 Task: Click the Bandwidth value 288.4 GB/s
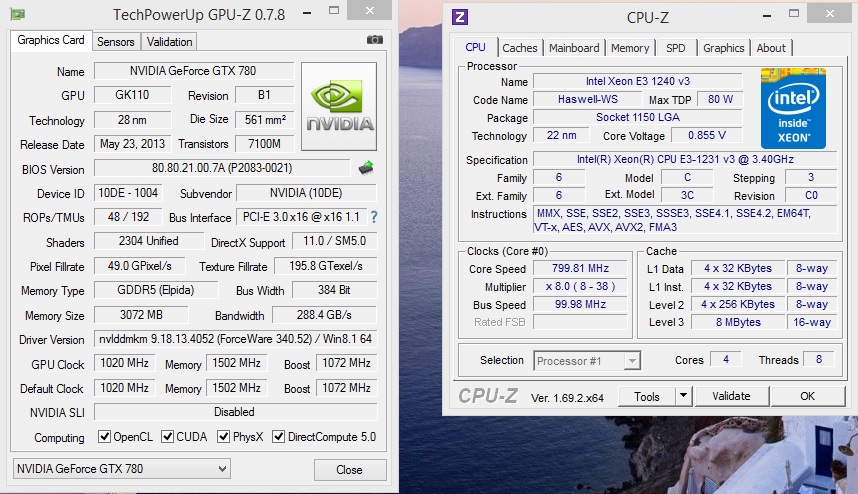click(x=324, y=315)
